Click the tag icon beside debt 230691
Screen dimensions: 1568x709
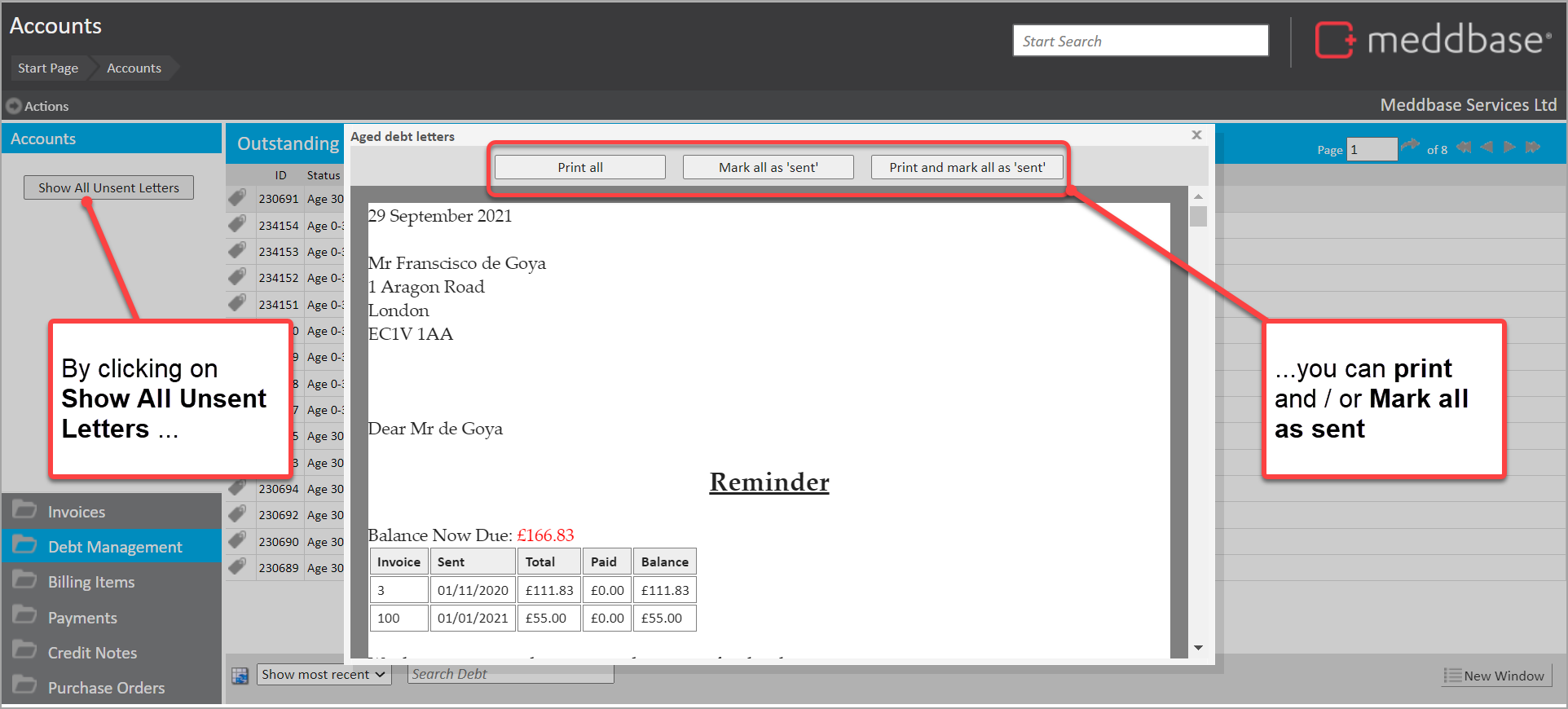tap(237, 198)
